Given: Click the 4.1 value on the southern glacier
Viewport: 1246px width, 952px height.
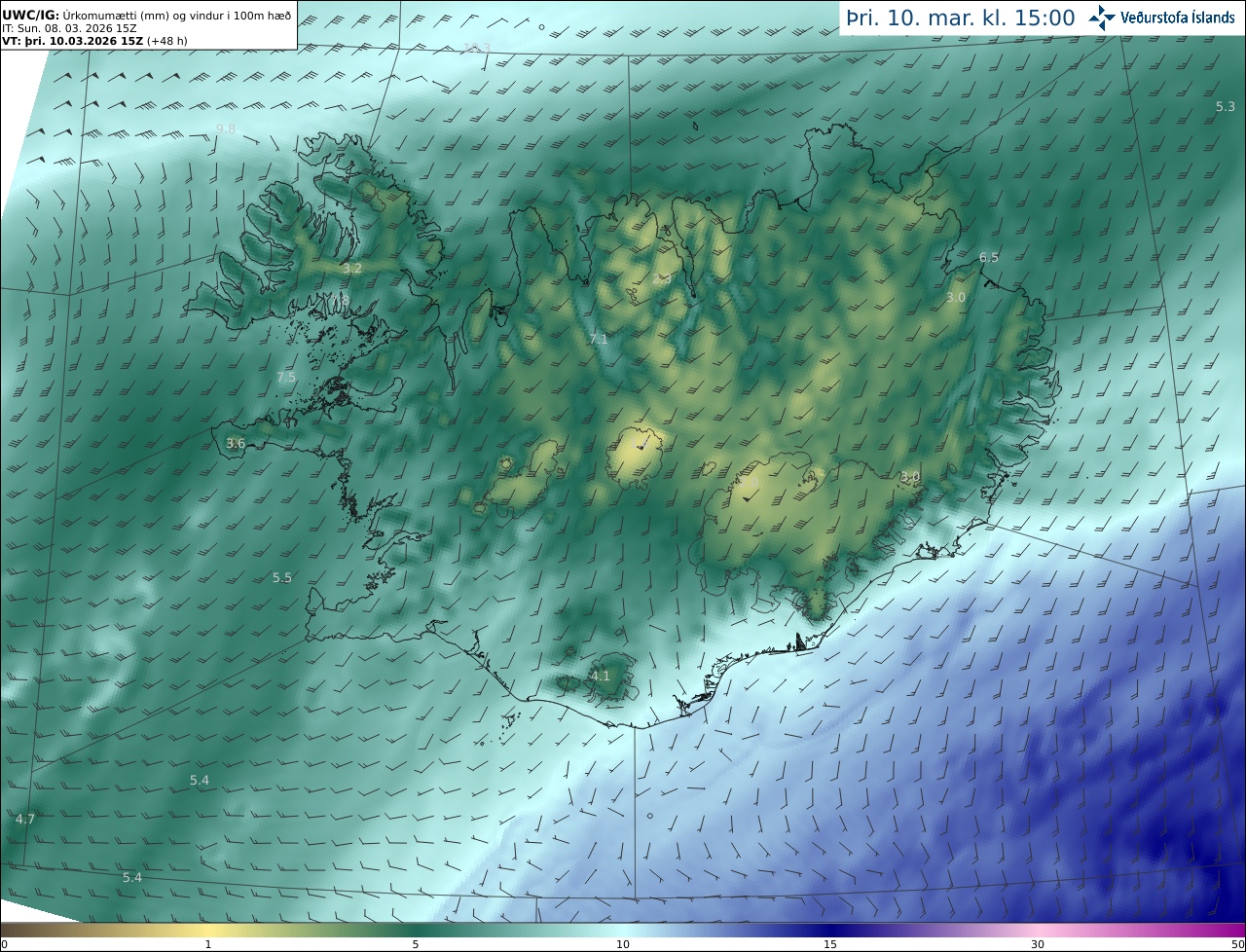Looking at the screenshot, I should click(x=601, y=676).
